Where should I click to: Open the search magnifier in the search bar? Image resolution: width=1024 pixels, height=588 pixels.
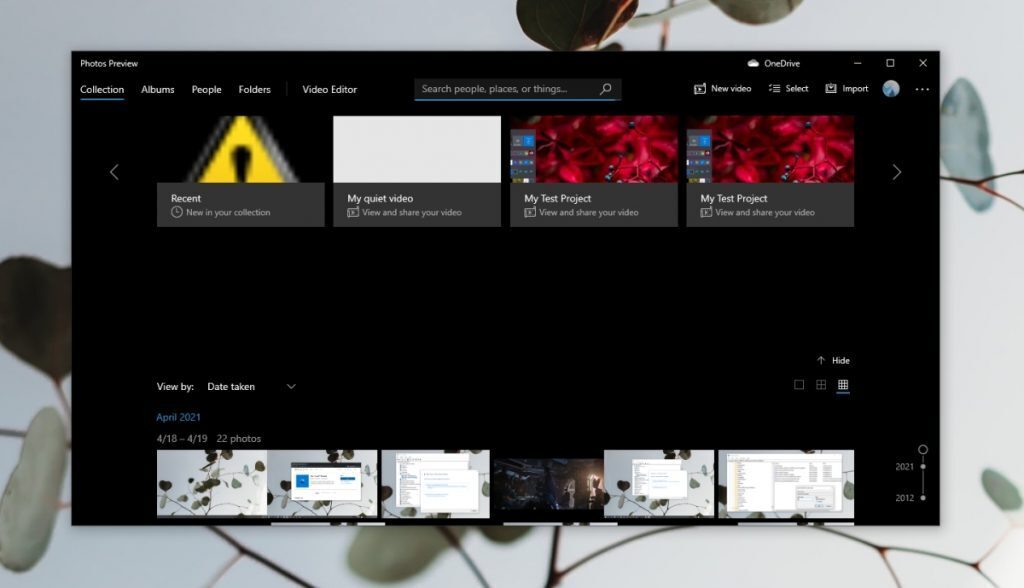coord(605,88)
